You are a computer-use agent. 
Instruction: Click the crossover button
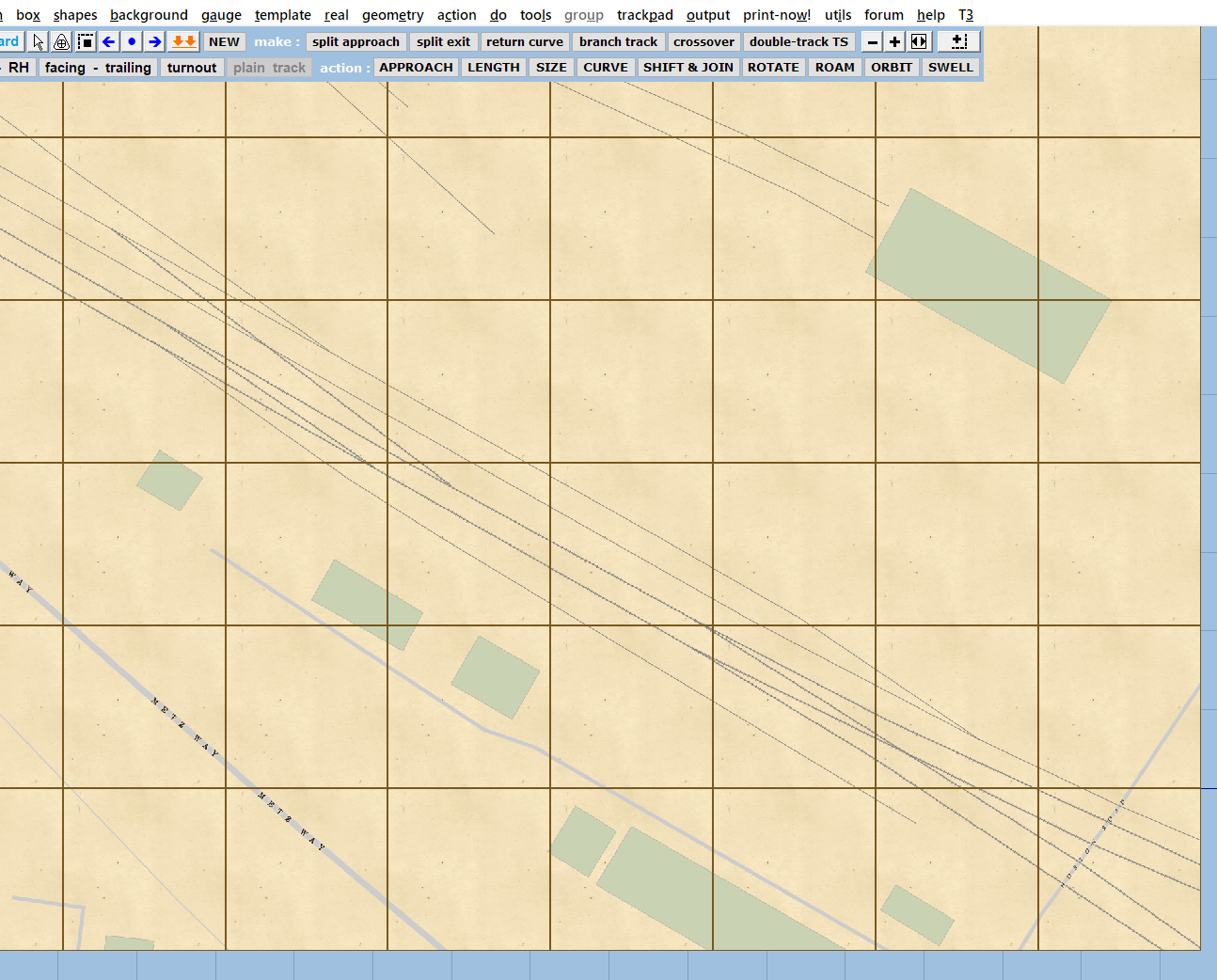coord(703,41)
